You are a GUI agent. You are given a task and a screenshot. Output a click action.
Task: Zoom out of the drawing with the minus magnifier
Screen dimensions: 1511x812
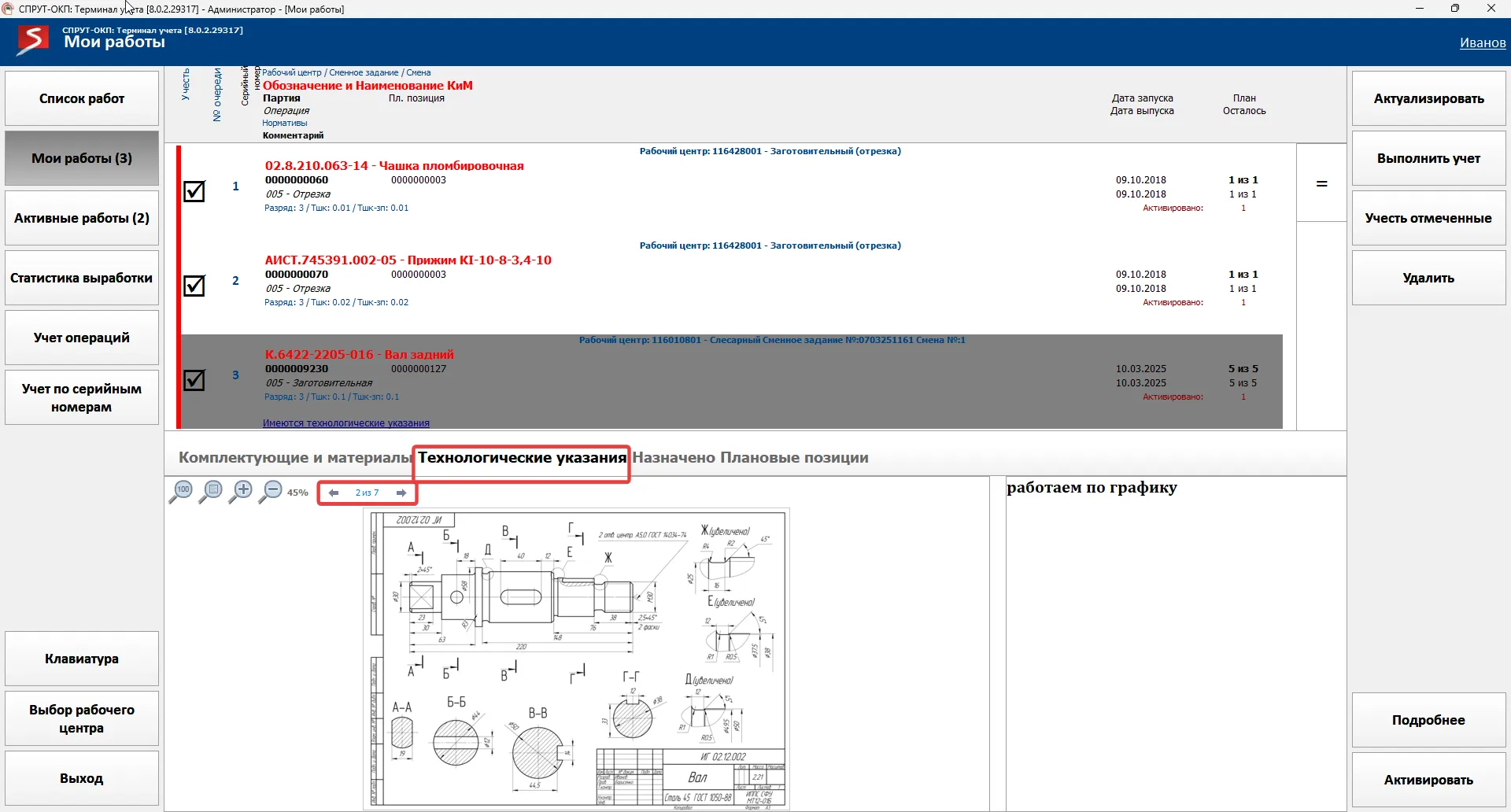pyautogui.click(x=272, y=492)
